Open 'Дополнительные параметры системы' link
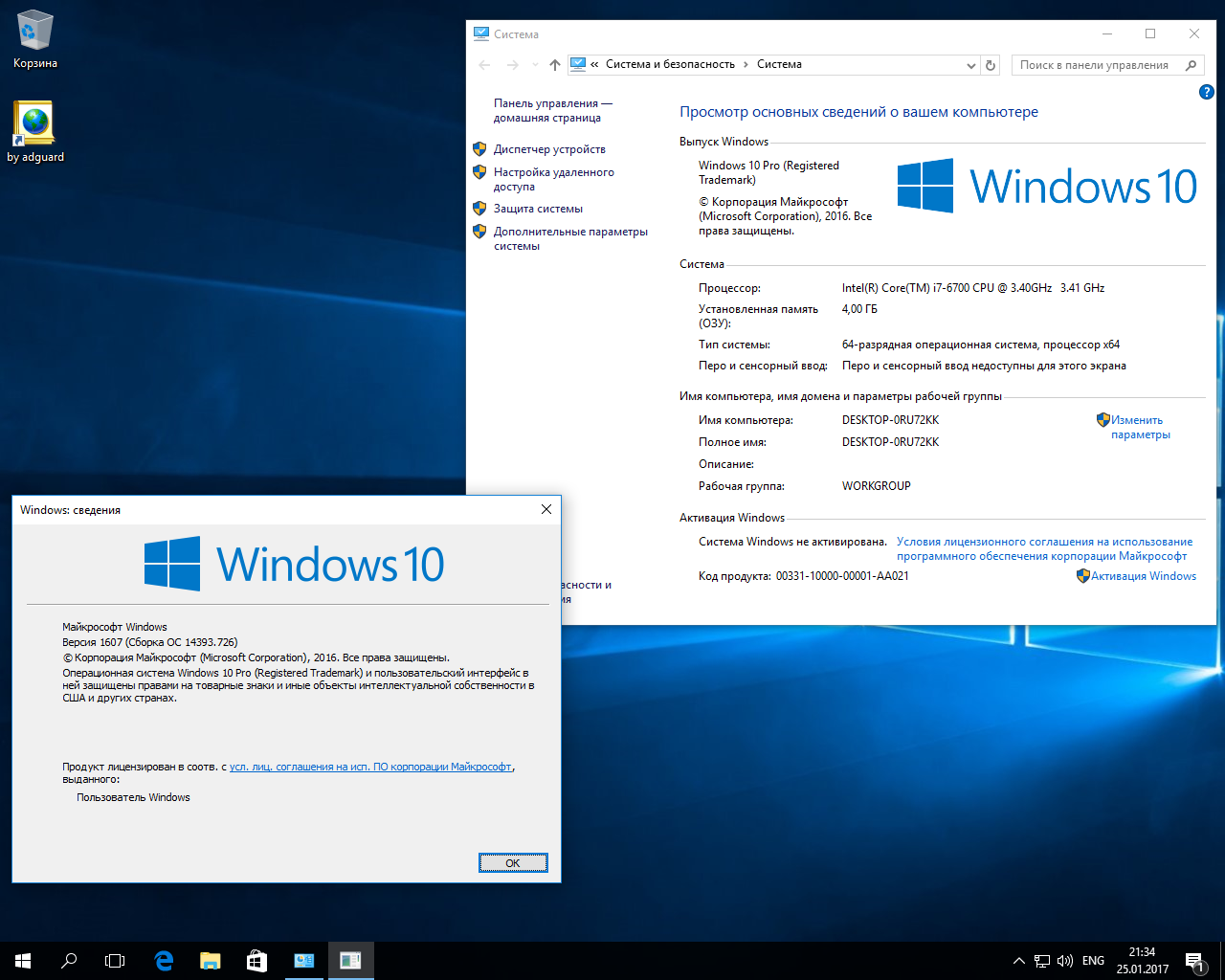The height and width of the screenshot is (980, 1225). tap(570, 238)
